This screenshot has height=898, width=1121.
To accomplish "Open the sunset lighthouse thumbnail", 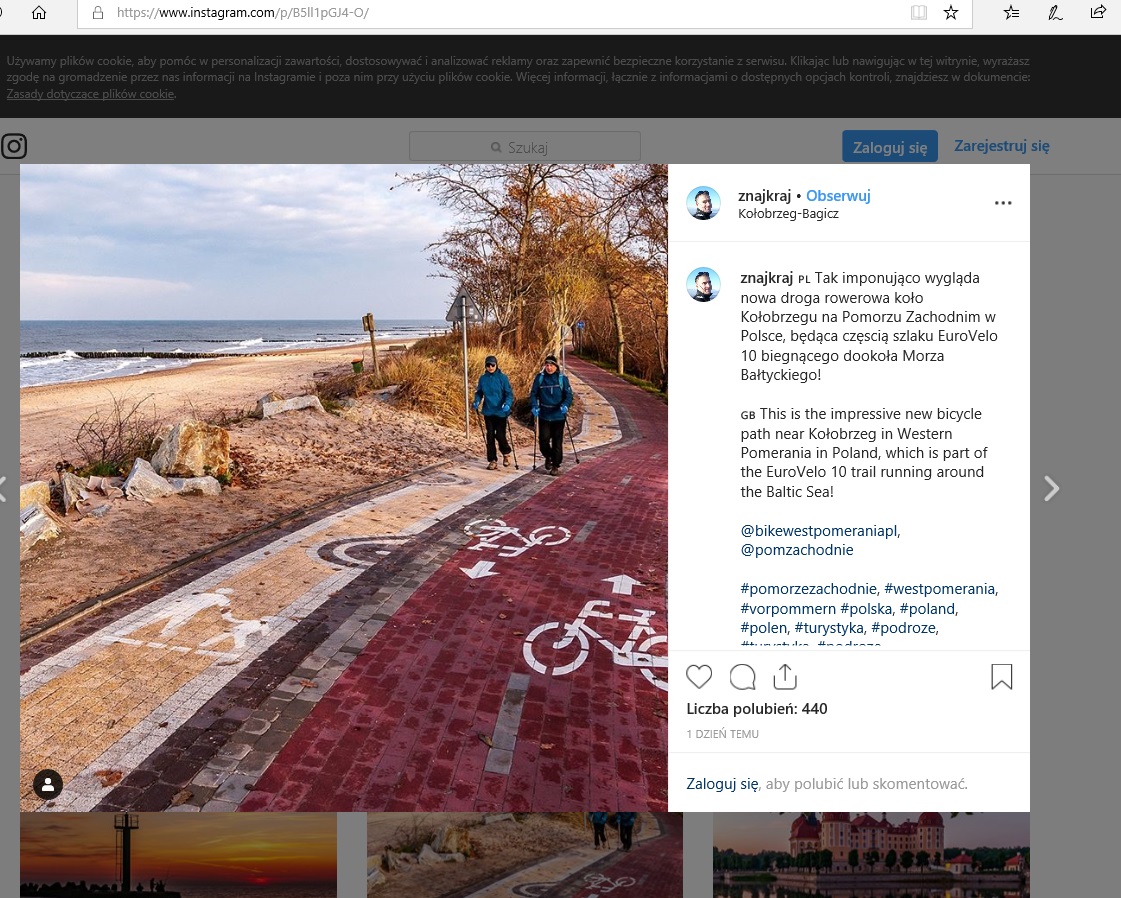I will pyautogui.click(x=178, y=854).
